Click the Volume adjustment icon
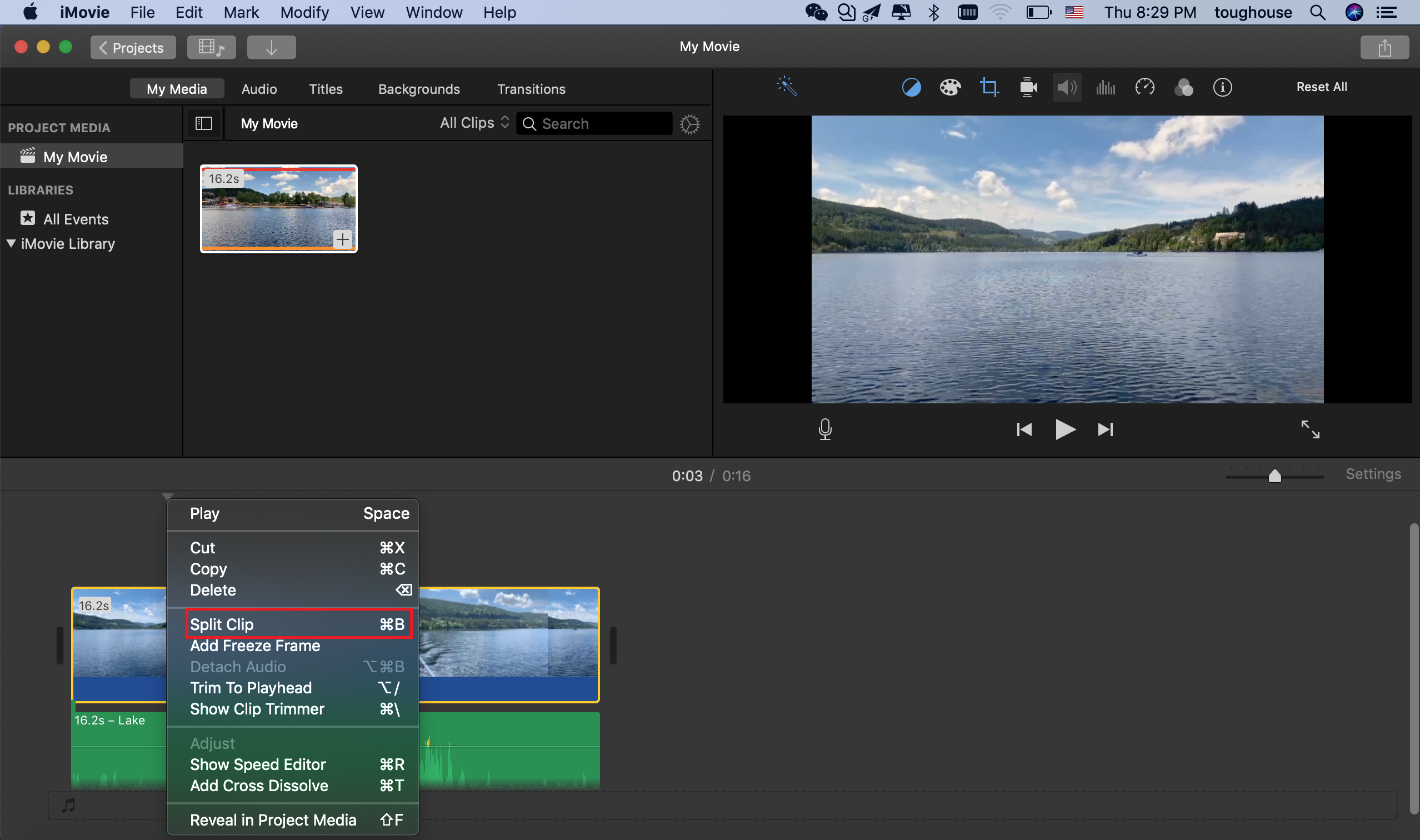 coord(1066,87)
